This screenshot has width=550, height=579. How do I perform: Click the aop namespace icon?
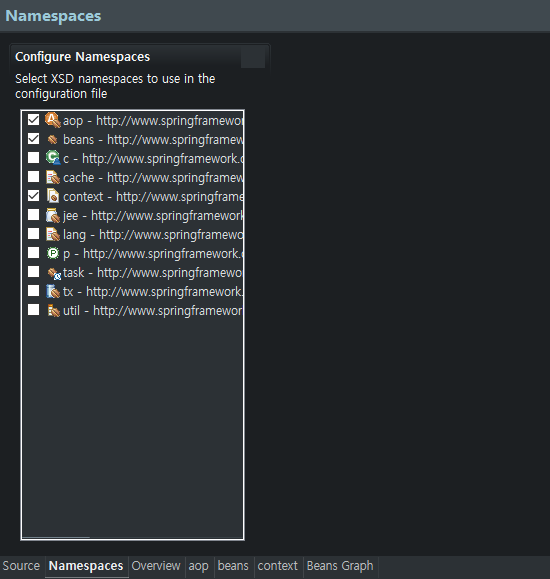53,120
